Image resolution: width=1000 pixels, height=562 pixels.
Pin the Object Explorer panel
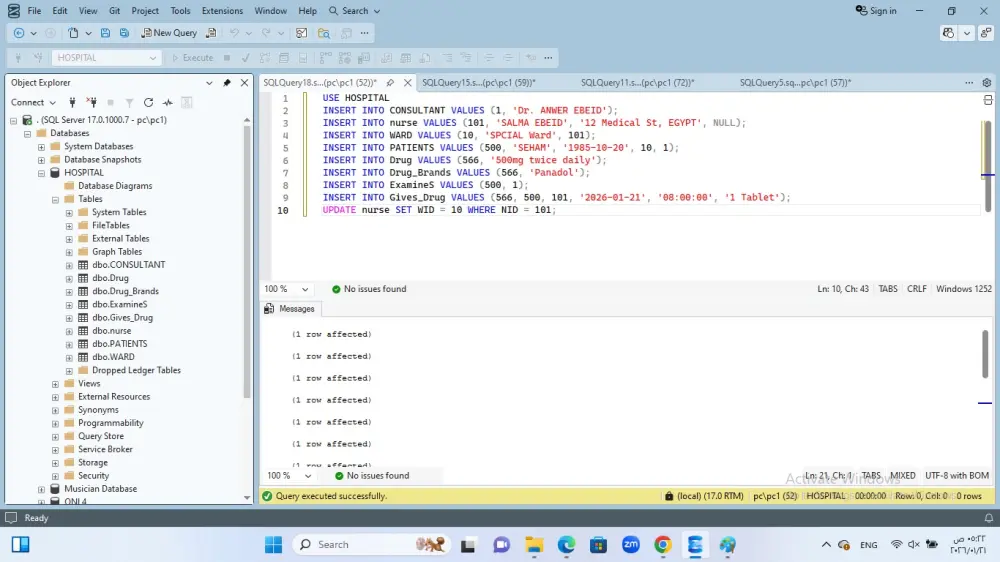coord(227,82)
